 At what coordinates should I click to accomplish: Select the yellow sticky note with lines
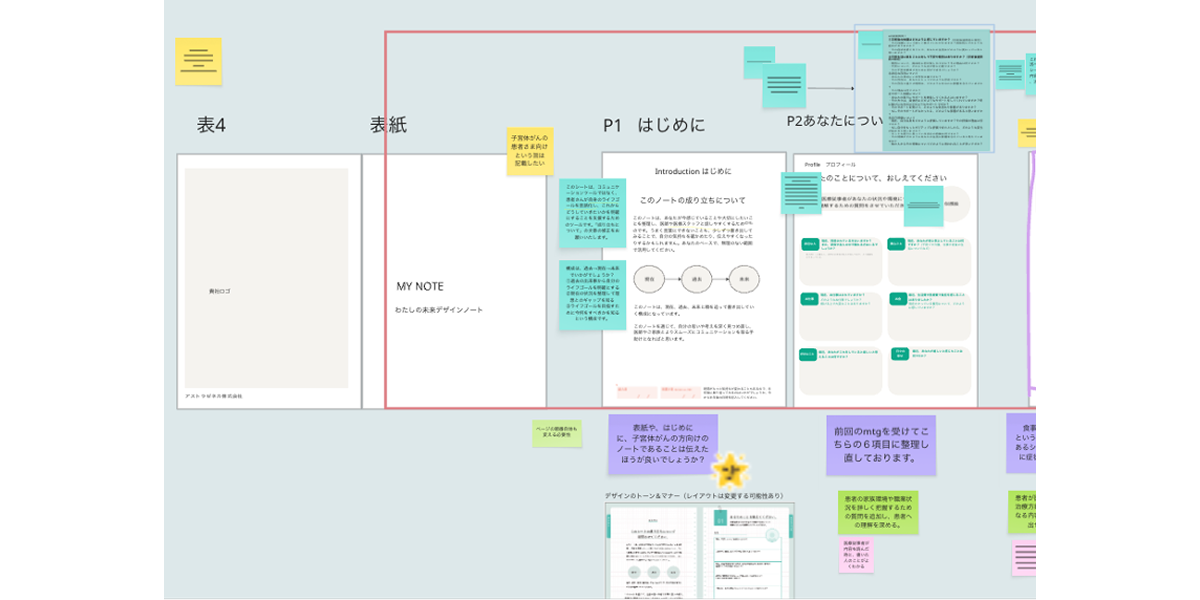point(198,60)
